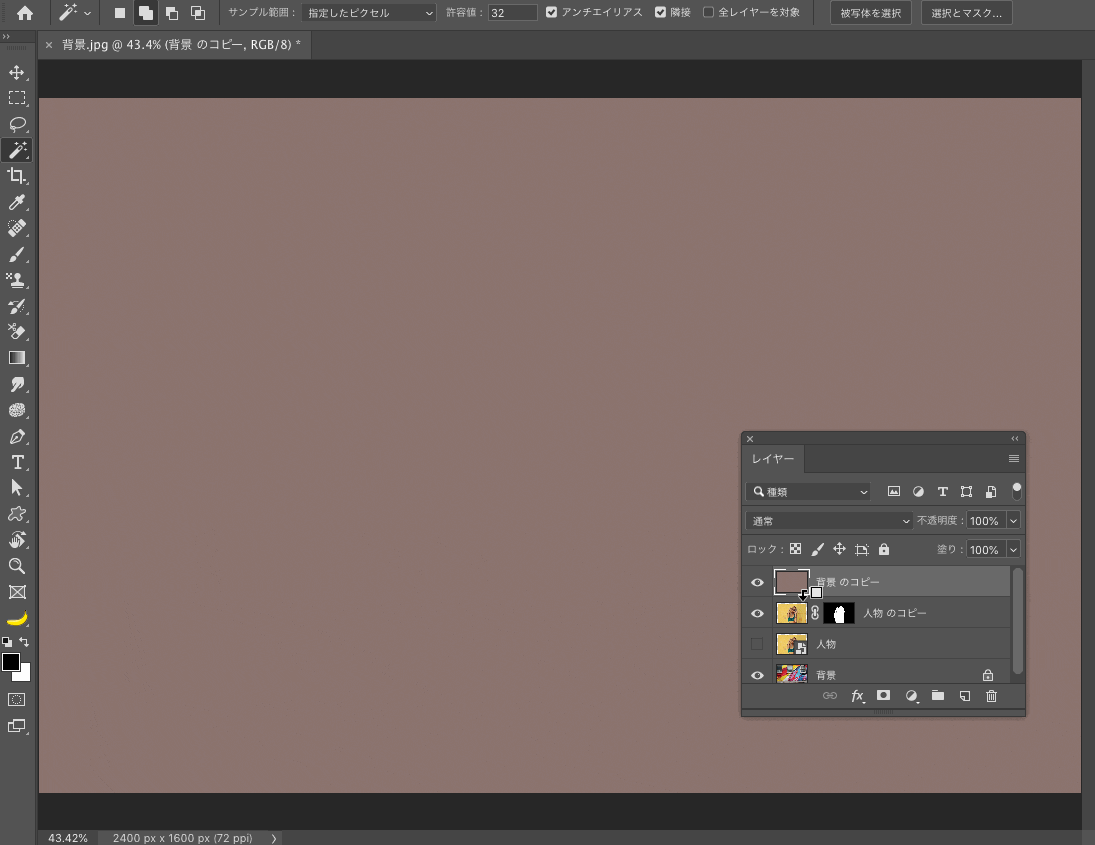The height and width of the screenshot is (845, 1095).
Task: Hide the 背景 layer
Action: click(x=757, y=675)
